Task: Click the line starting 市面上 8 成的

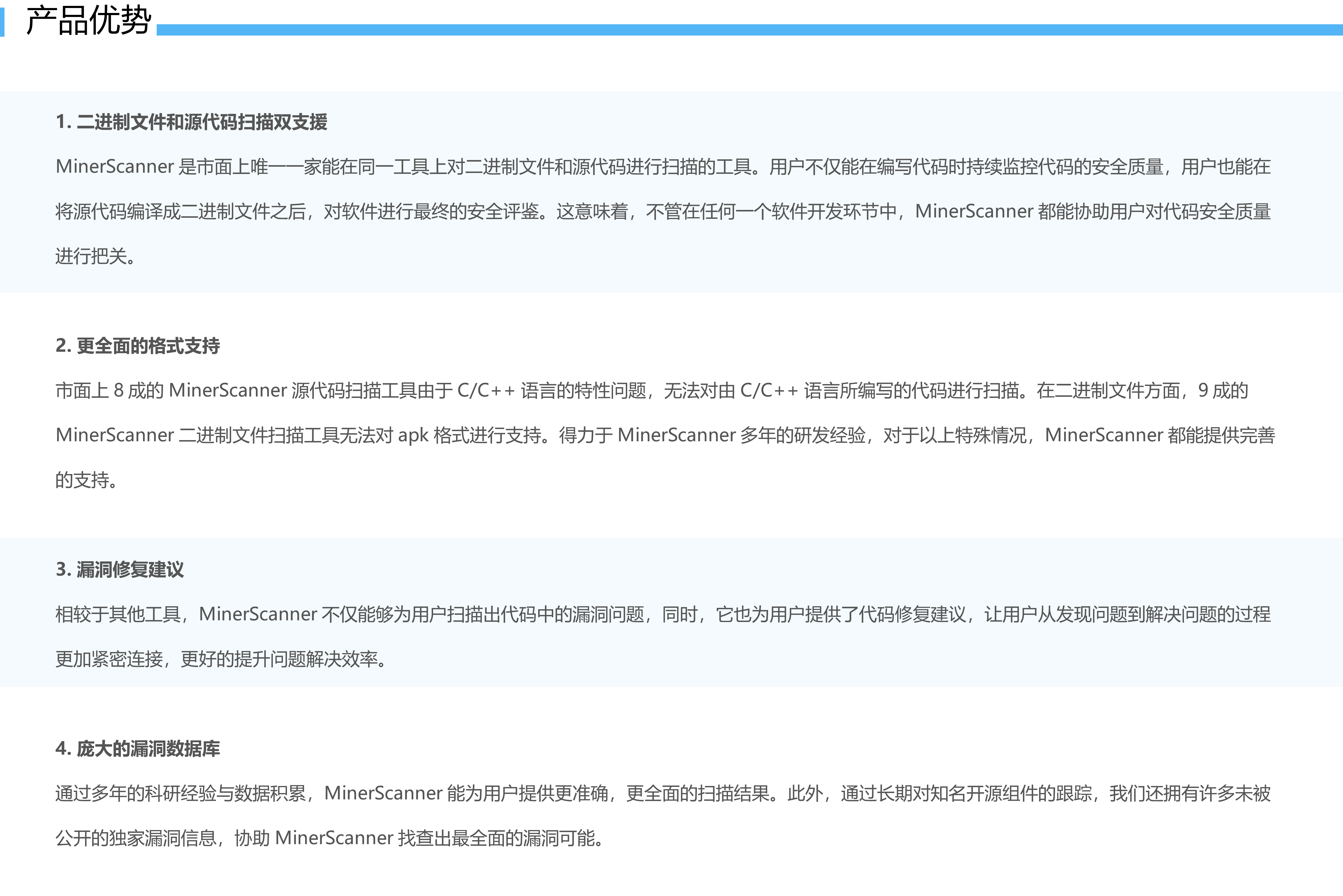Action: [651, 391]
